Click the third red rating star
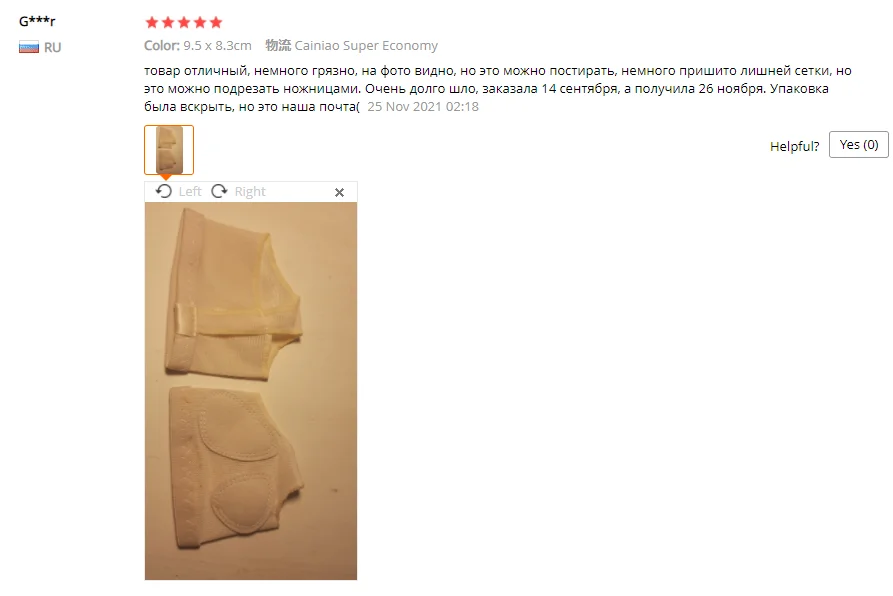The height and width of the screenshot is (596, 893). 183,22
